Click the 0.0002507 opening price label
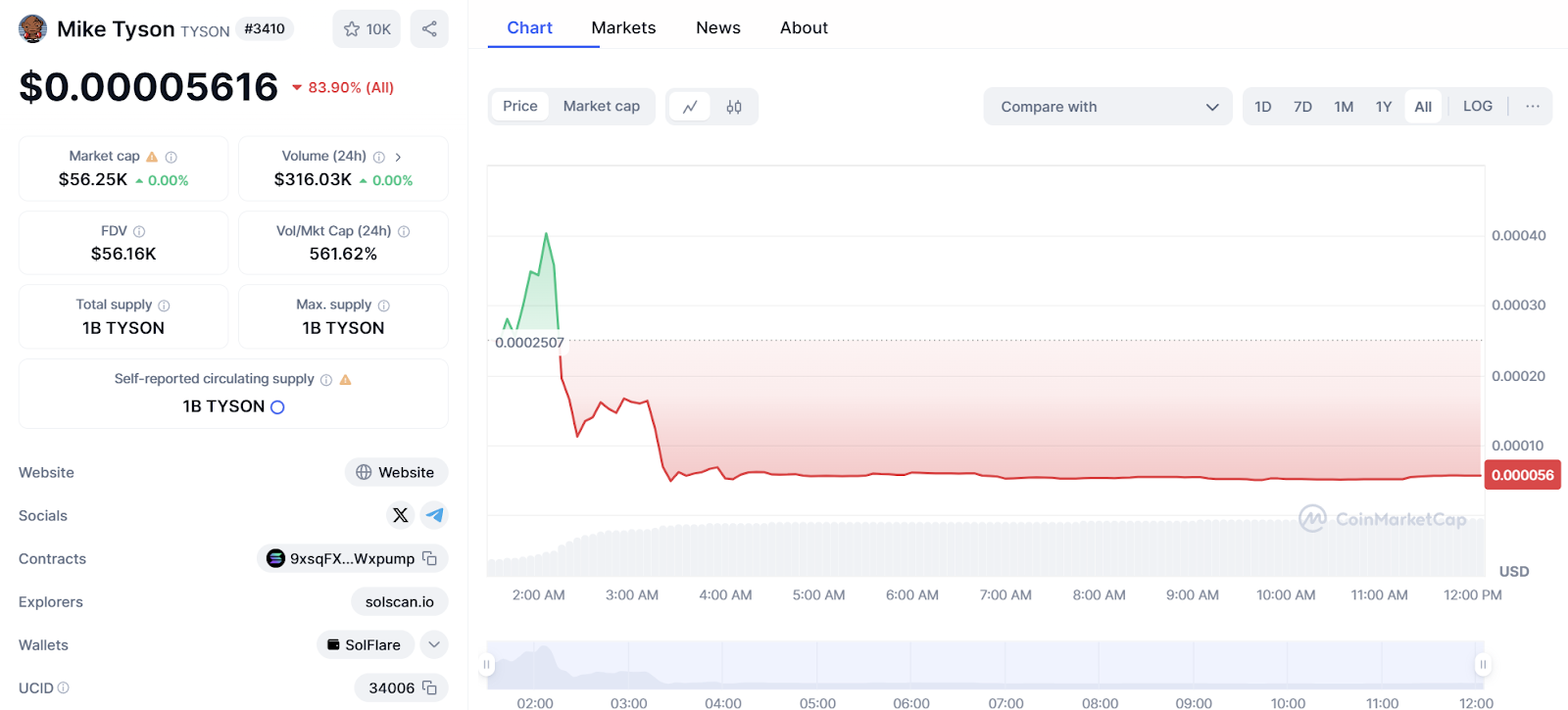 pyautogui.click(x=529, y=343)
